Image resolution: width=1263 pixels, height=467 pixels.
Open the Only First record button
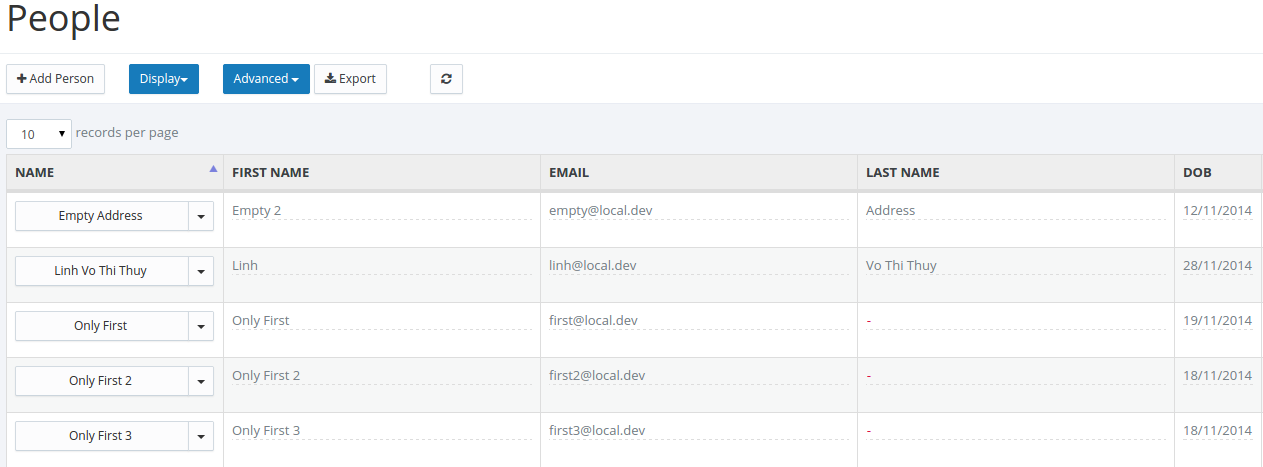click(x=101, y=326)
